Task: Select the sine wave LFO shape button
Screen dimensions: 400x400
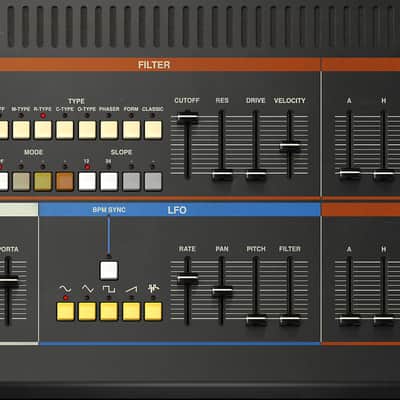Action: coord(66,311)
